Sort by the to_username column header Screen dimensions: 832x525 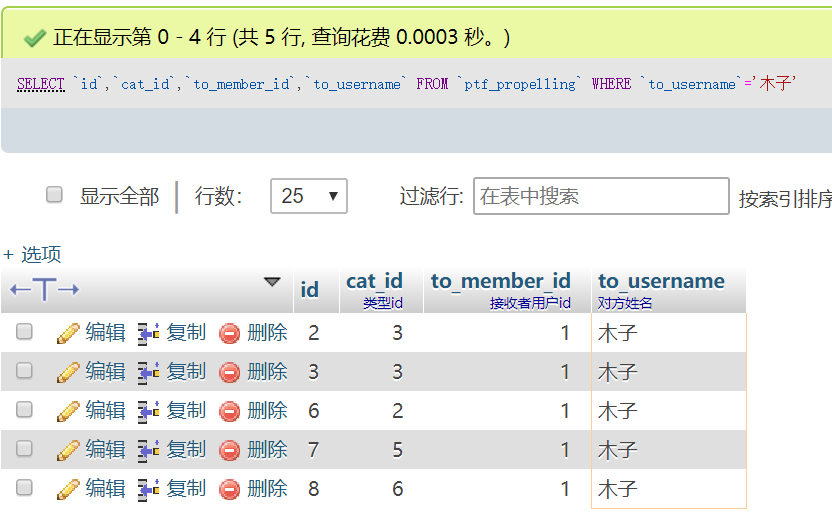point(661,281)
